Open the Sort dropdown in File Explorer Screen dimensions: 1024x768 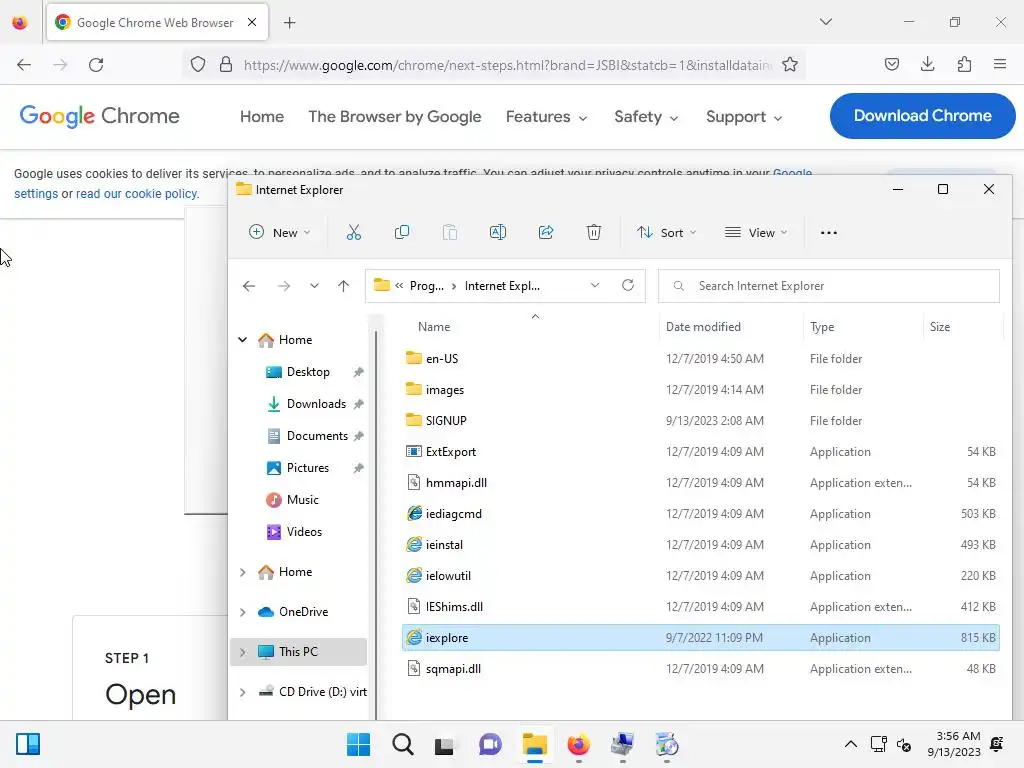[x=667, y=232]
